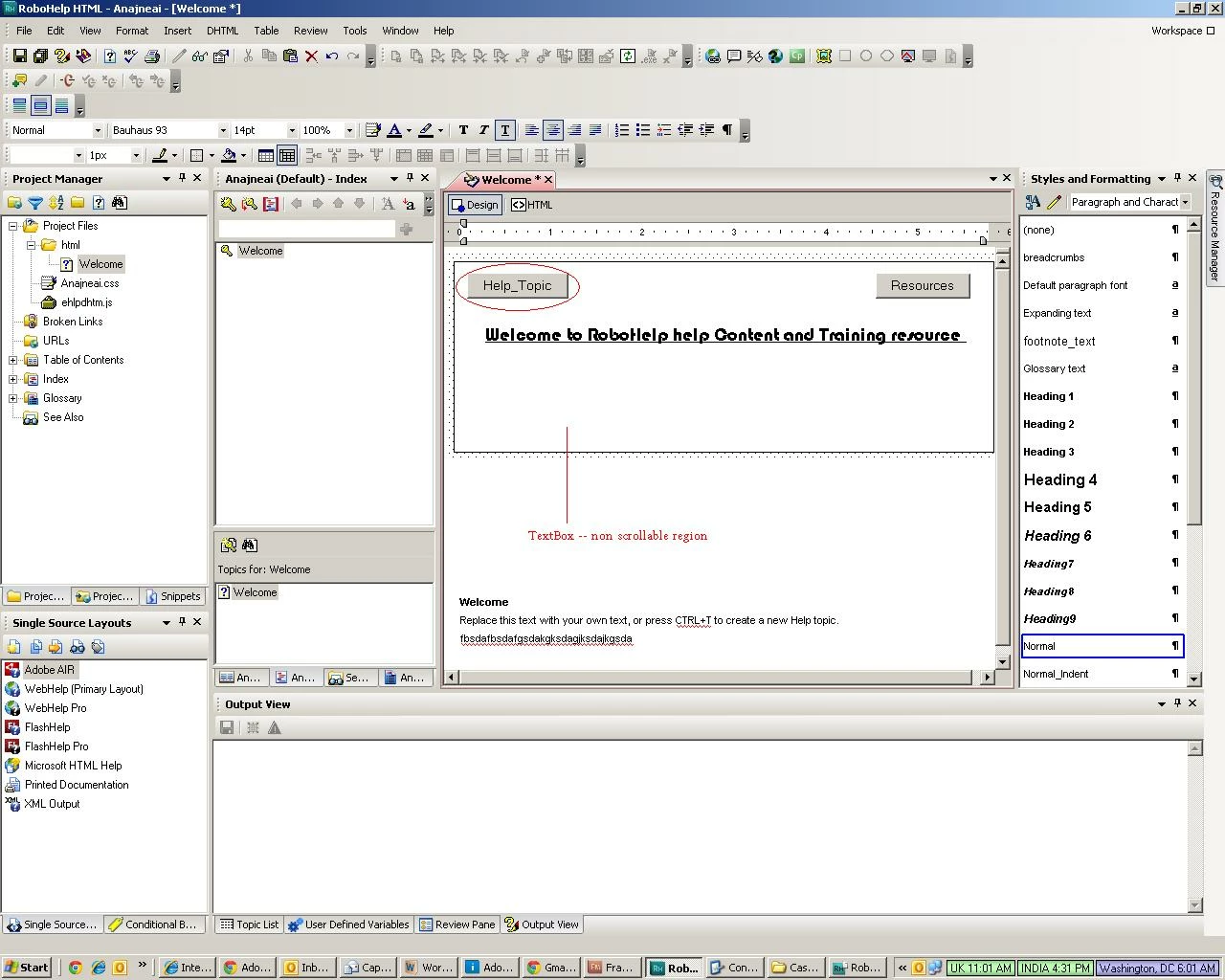Align paragraph left

pyautogui.click(x=532, y=130)
